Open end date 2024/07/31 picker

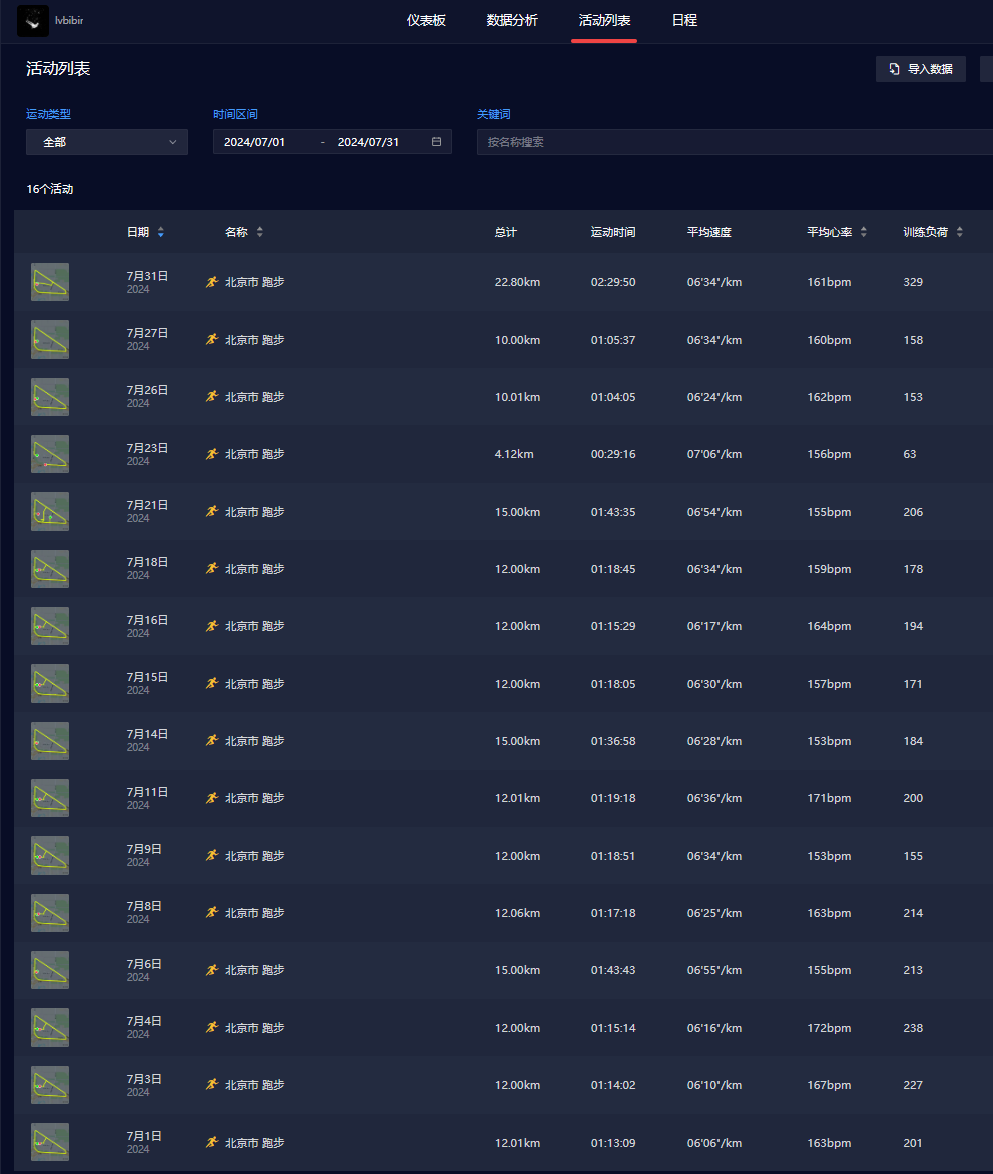(368, 142)
